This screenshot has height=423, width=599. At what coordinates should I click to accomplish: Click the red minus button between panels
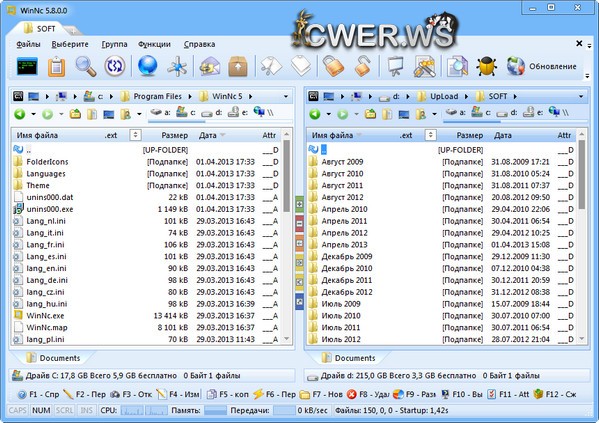pyautogui.click(x=300, y=224)
